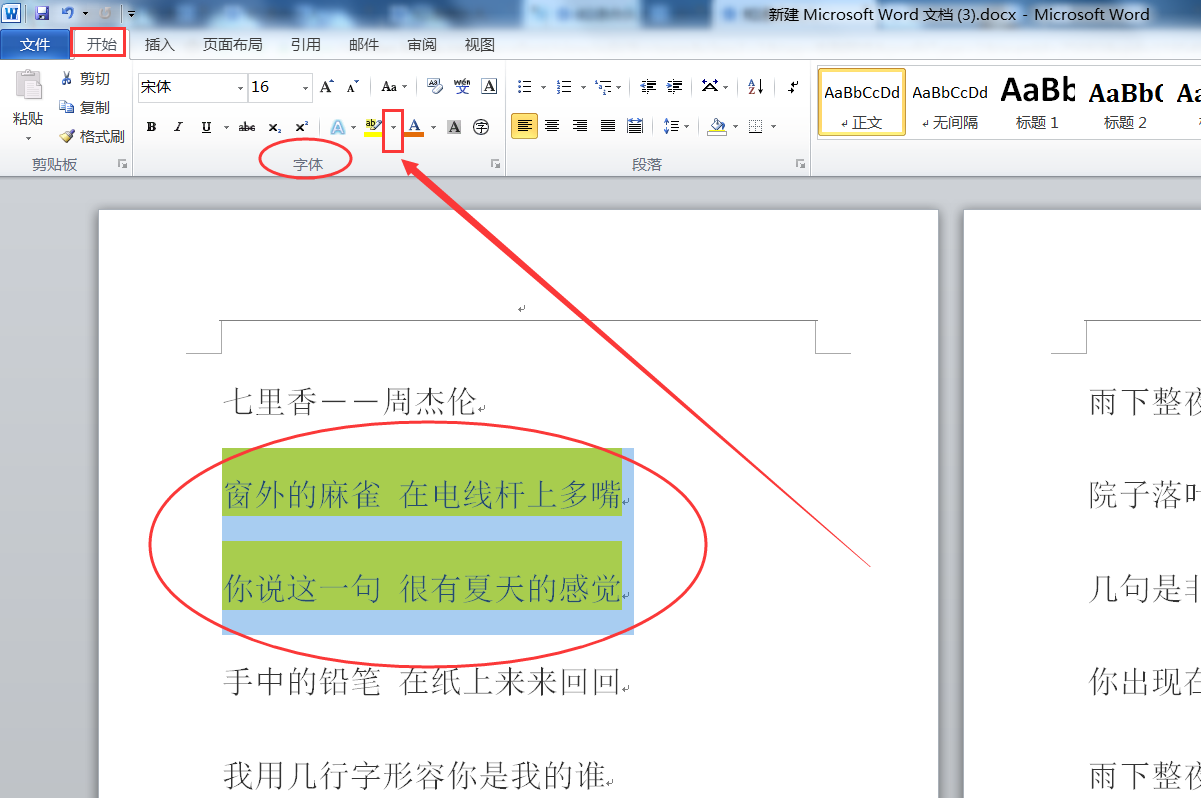Expand the numbering dropdown arrow
The height and width of the screenshot is (798, 1201).
[583, 87]
